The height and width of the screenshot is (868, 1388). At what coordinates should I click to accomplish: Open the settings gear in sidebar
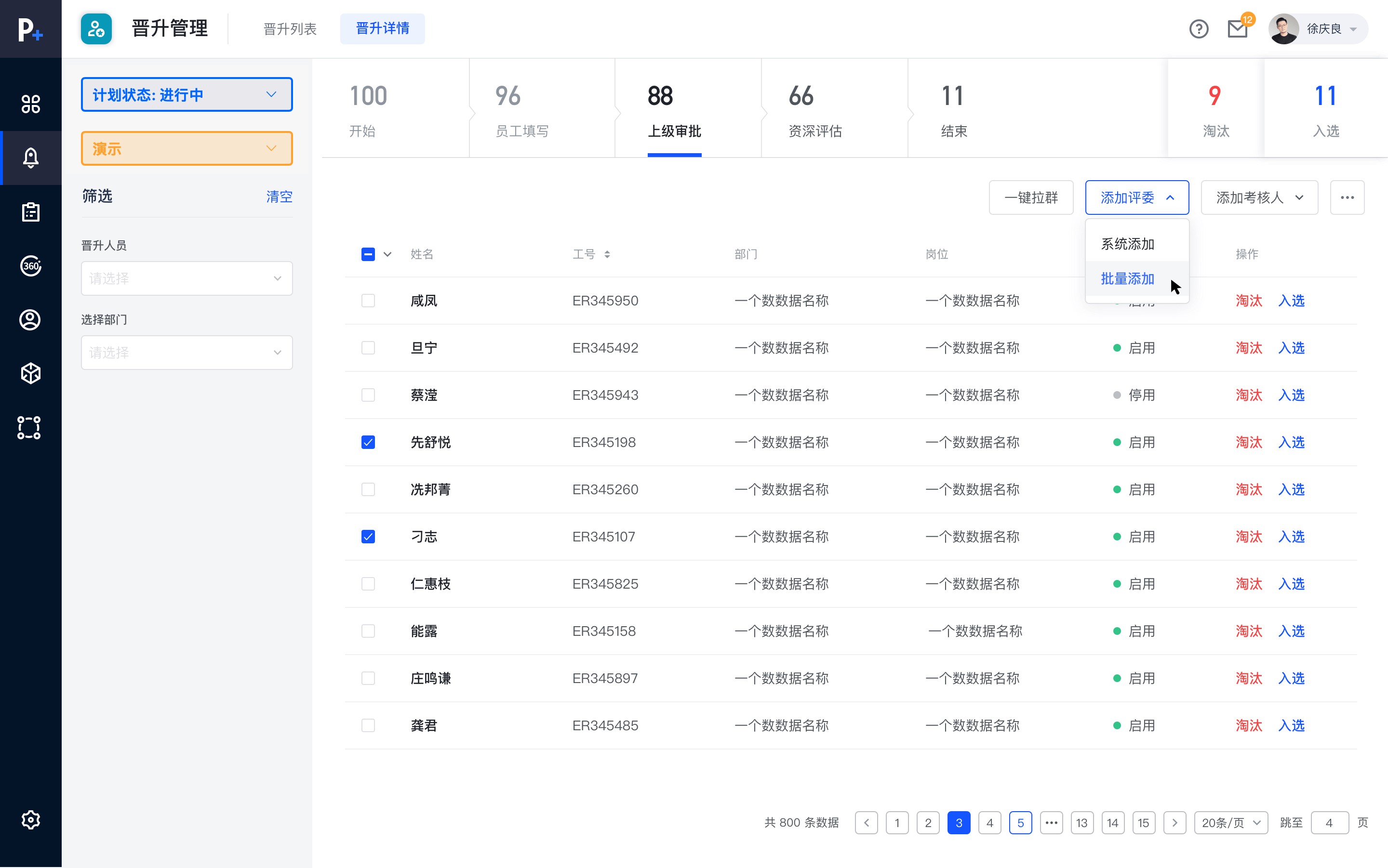point(30,819)
